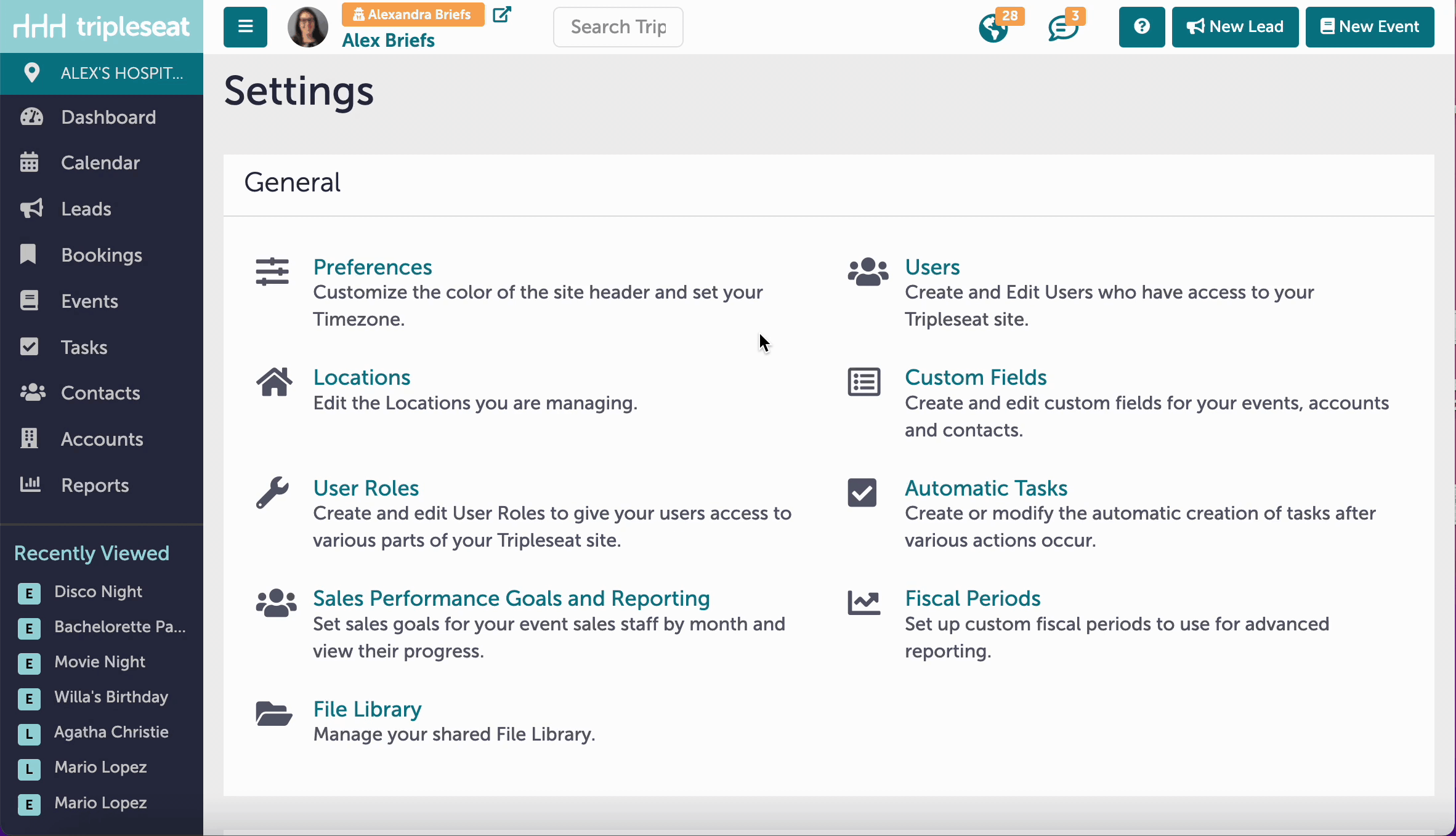The image size is (1456, 836).
Task: Click the Tripleseat logo
Action: [102, 26]
